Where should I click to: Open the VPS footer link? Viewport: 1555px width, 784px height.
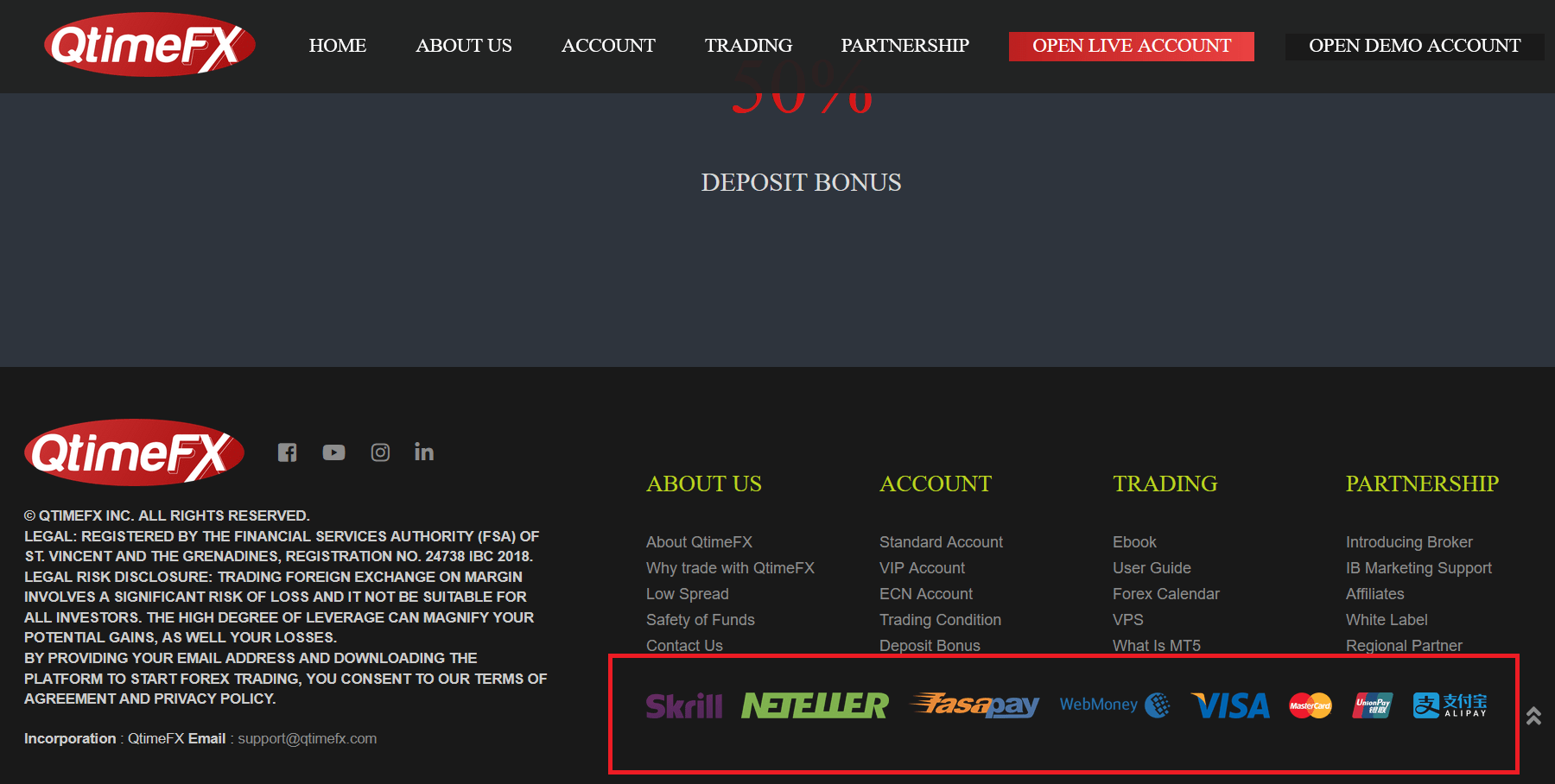click(1127, 620)
